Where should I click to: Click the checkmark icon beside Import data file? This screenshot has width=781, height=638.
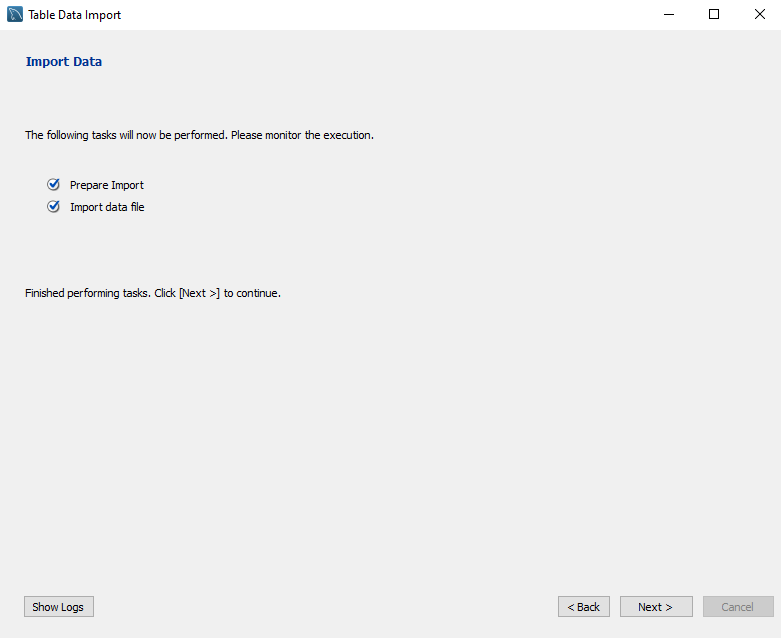[x=53, y=207]
